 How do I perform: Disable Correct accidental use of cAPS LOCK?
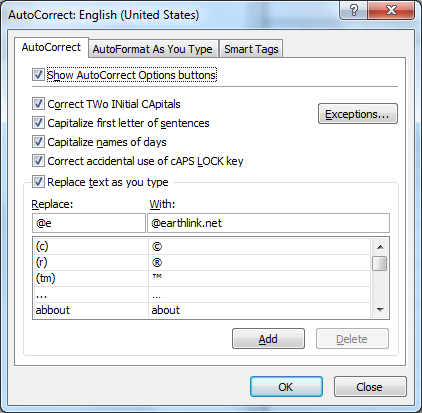(38, 161)
